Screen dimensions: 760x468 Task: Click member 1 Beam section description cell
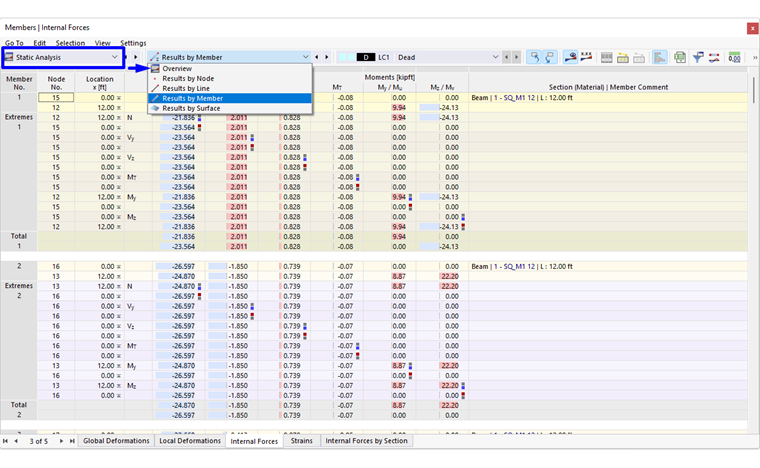click(608, 98)
